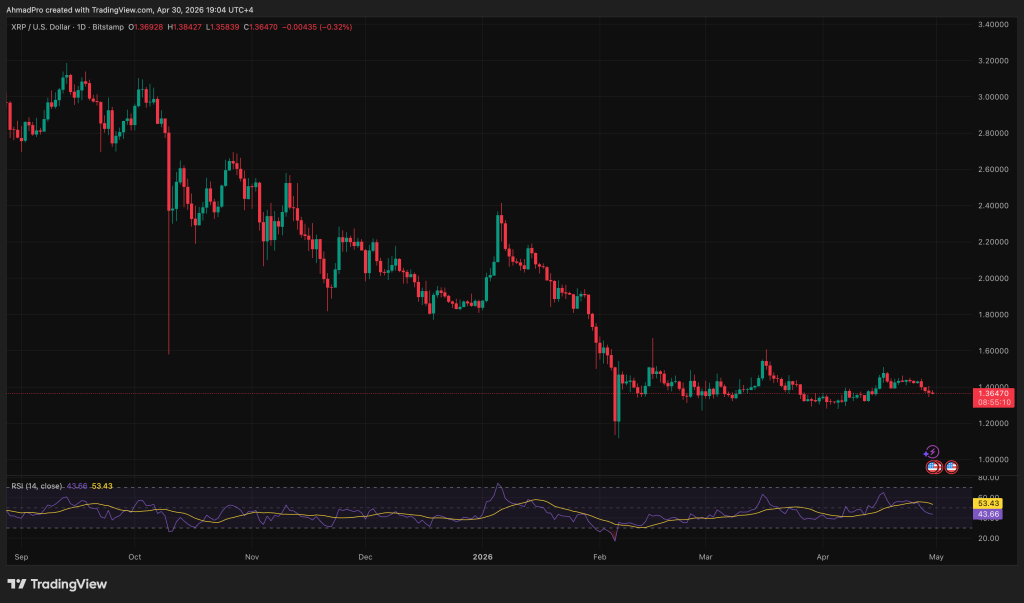Click the 2026 label on time axis
Viewport: 1024px width, 603px height.
[483, 556]
